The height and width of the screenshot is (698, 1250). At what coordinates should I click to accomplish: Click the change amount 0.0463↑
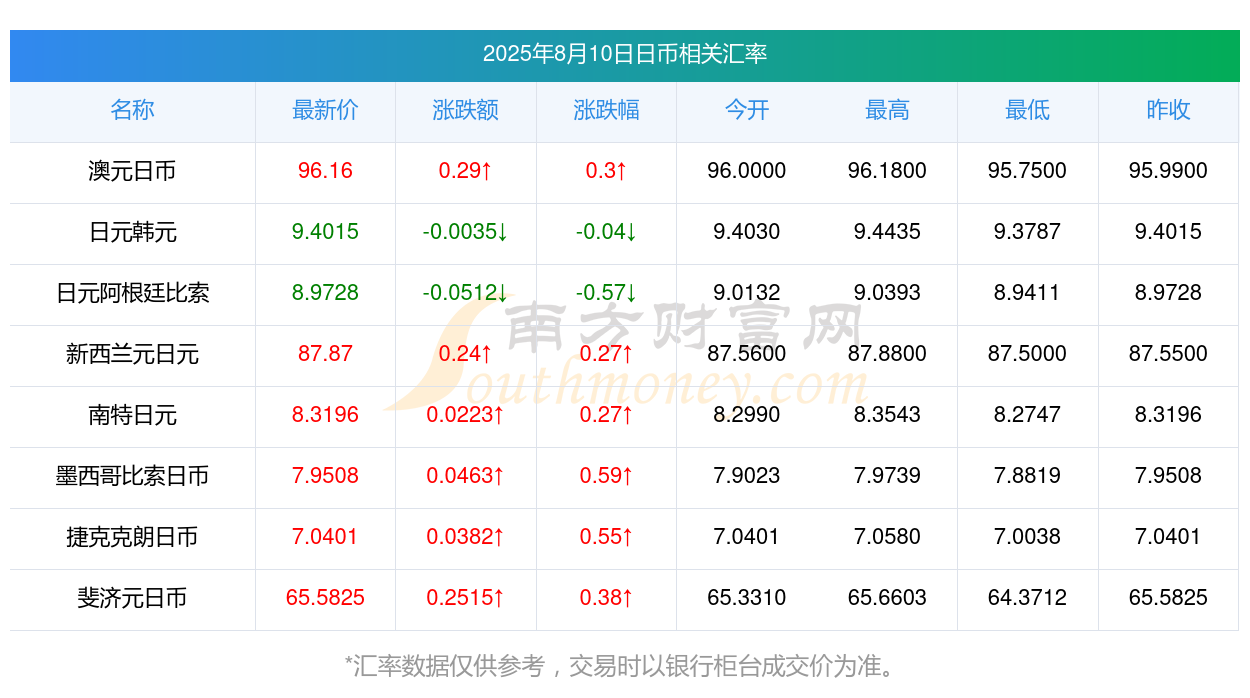coord(466,476)
